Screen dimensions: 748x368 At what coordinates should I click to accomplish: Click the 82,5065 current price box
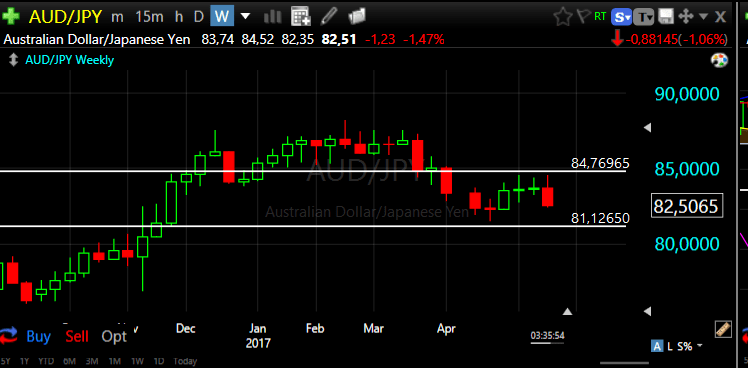[686, 206]
